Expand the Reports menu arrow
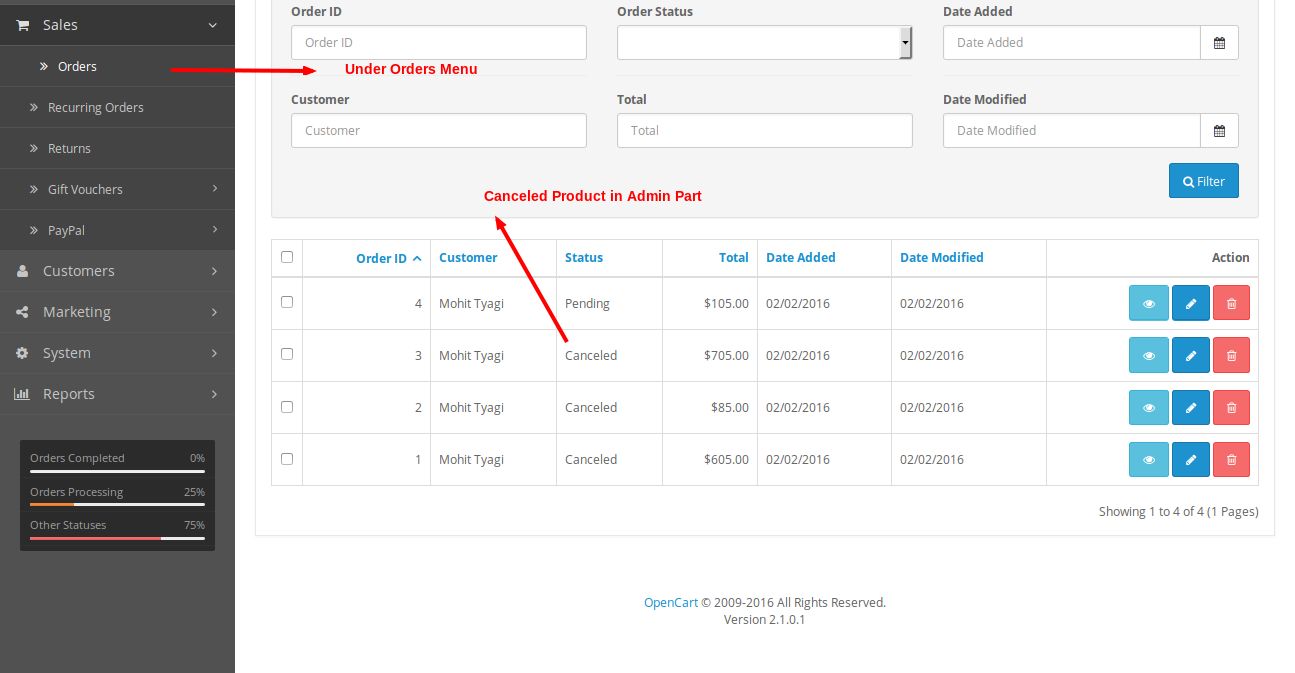1295x673 pixels. 215,394
